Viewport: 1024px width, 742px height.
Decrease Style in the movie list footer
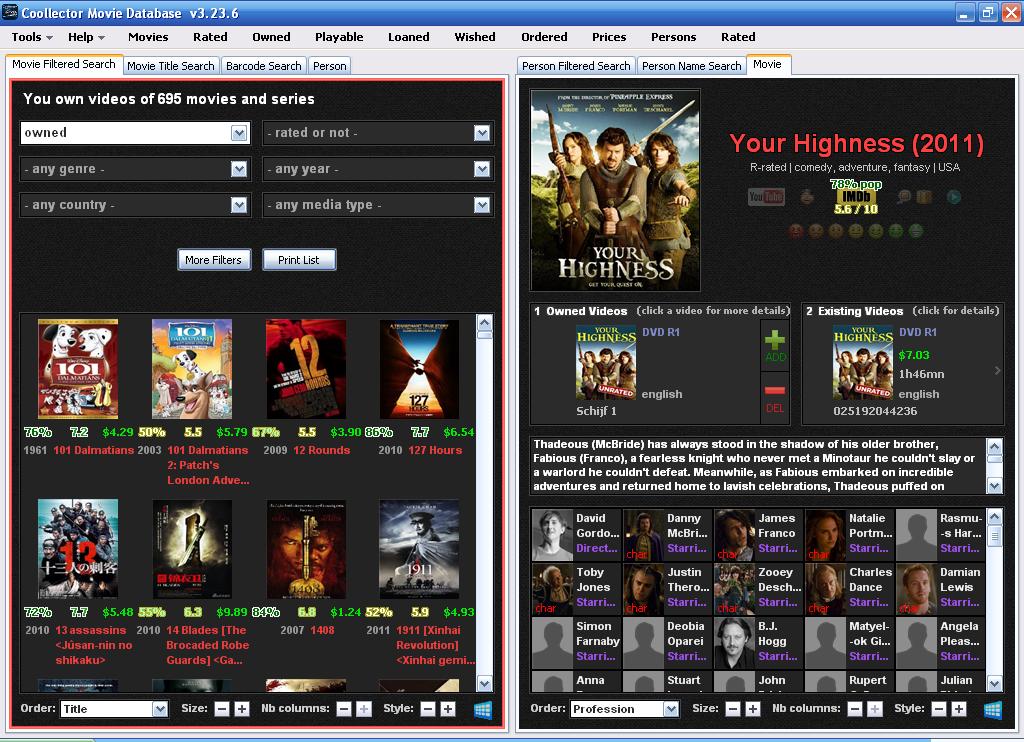click(428, 709)
